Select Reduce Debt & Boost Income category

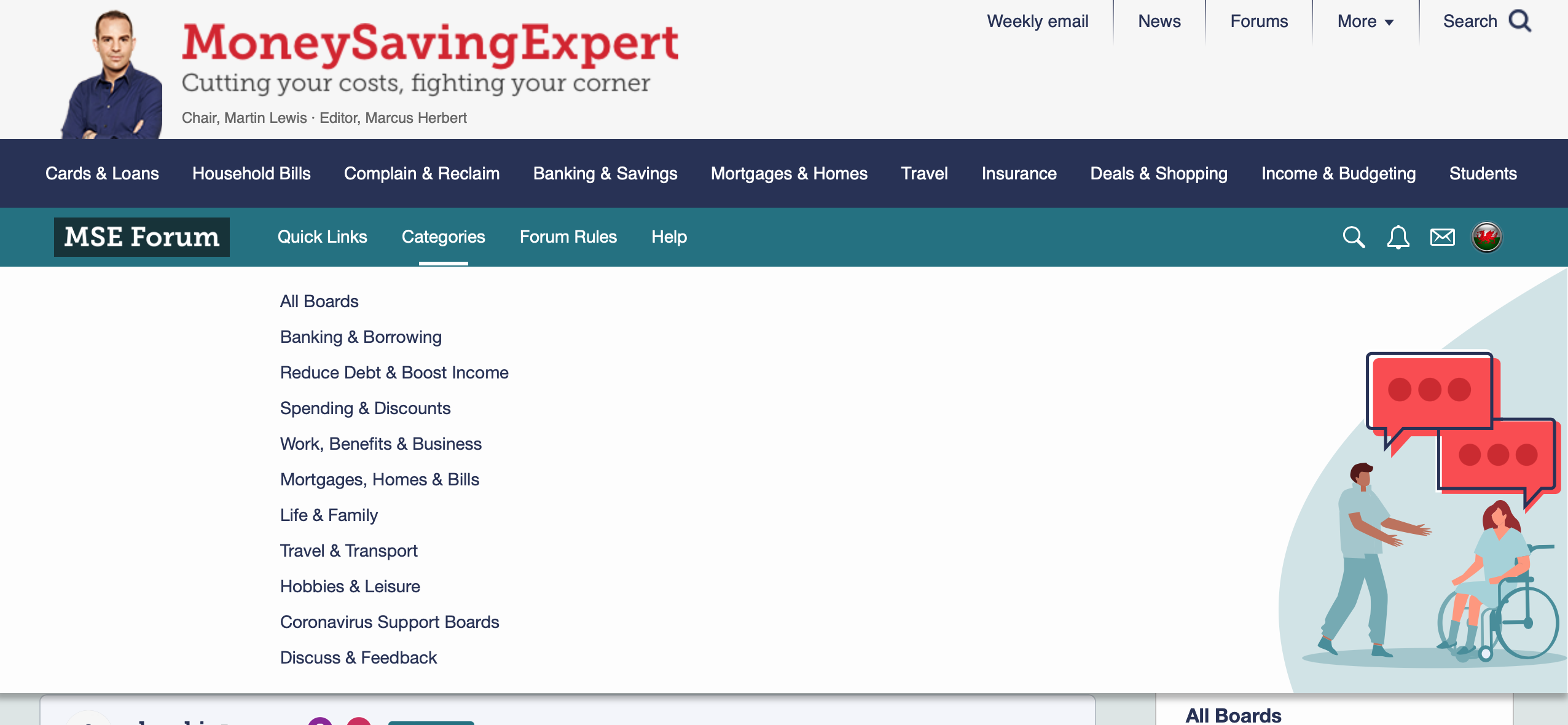tap(394, 373)
